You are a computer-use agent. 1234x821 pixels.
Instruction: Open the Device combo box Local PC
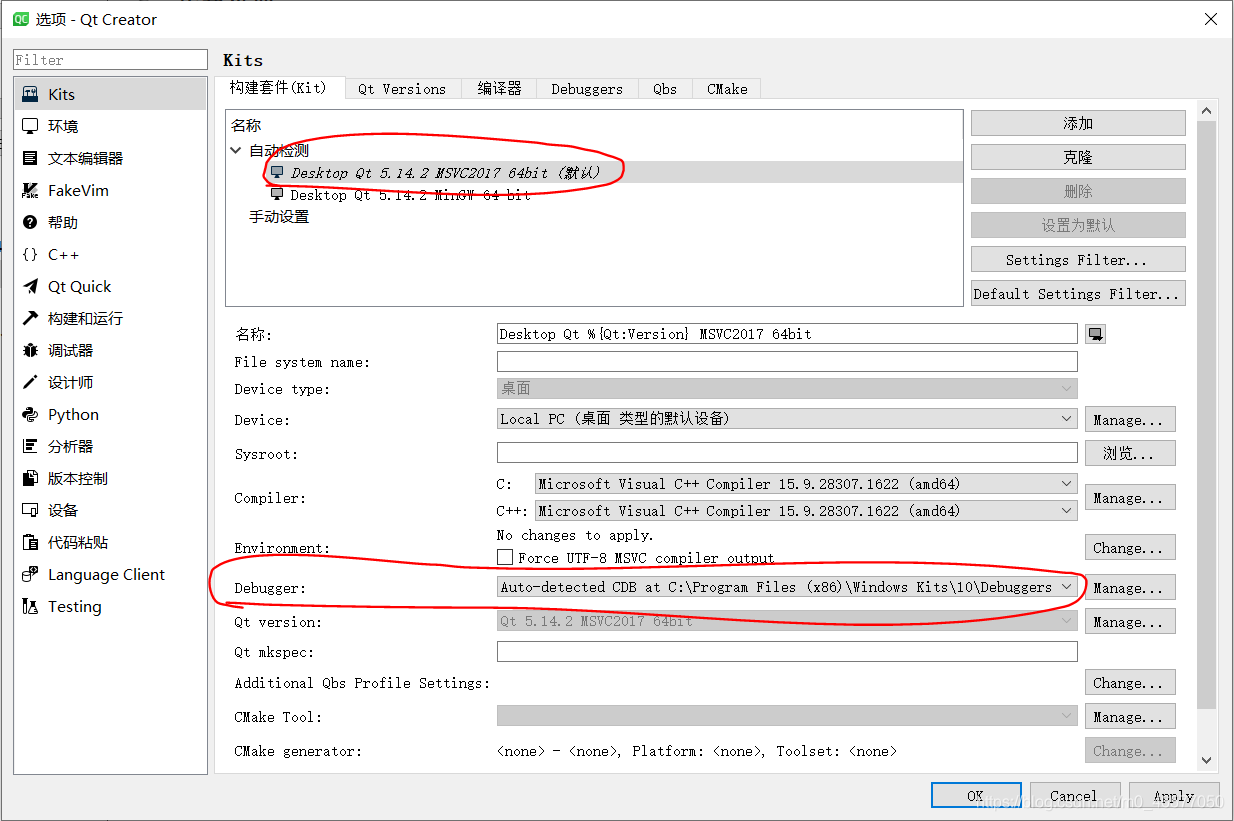(787, 419)
